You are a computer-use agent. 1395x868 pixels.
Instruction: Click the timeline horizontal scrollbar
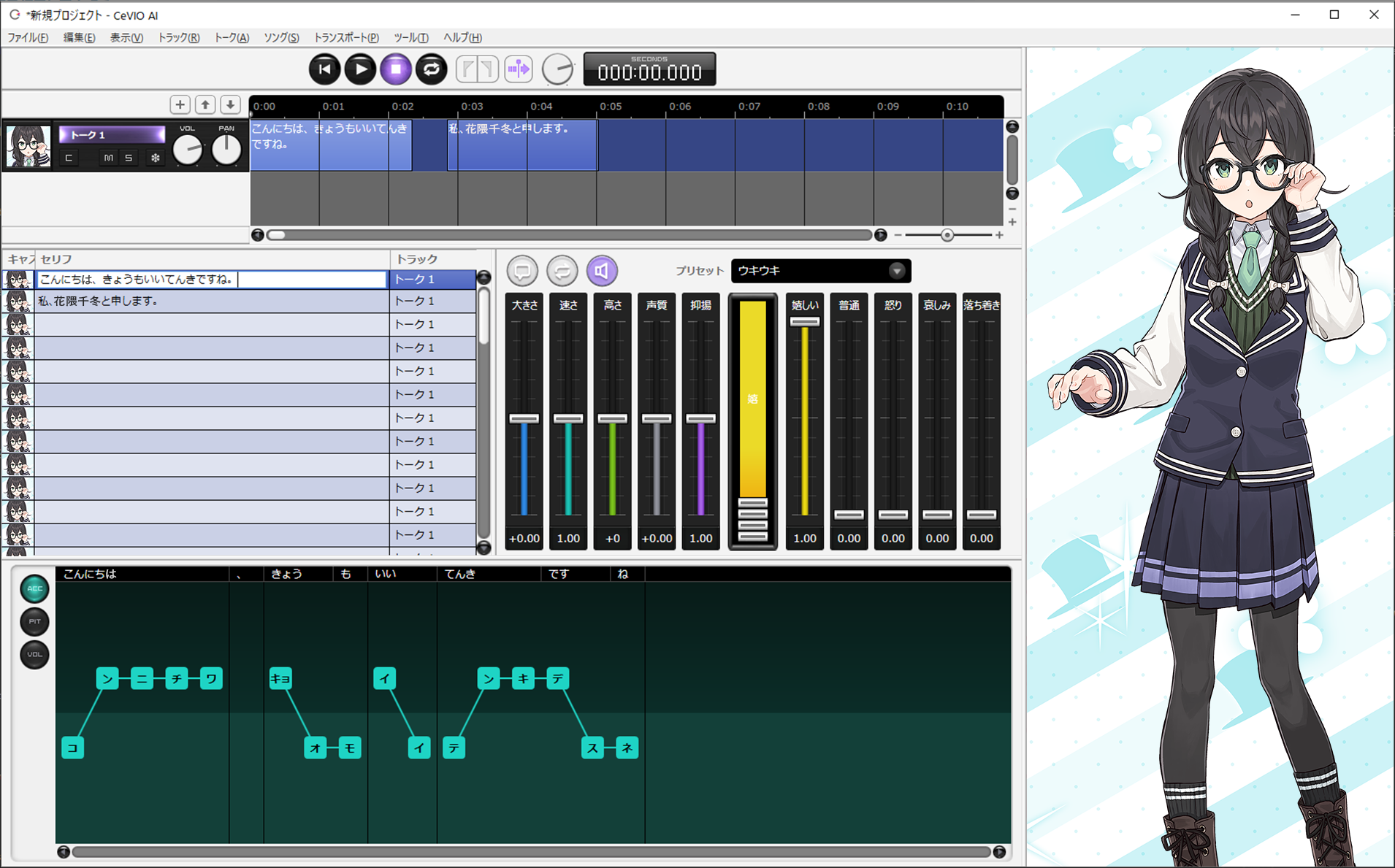click(569, 235)
